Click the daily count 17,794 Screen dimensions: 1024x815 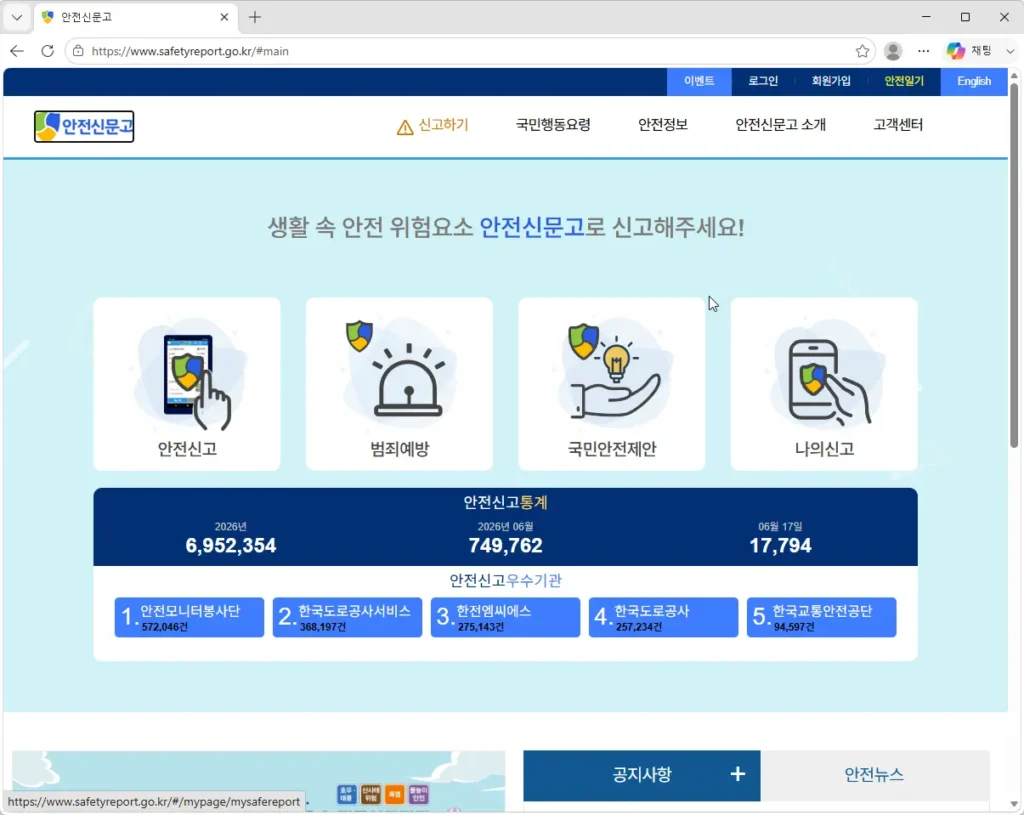coord(780,545)
